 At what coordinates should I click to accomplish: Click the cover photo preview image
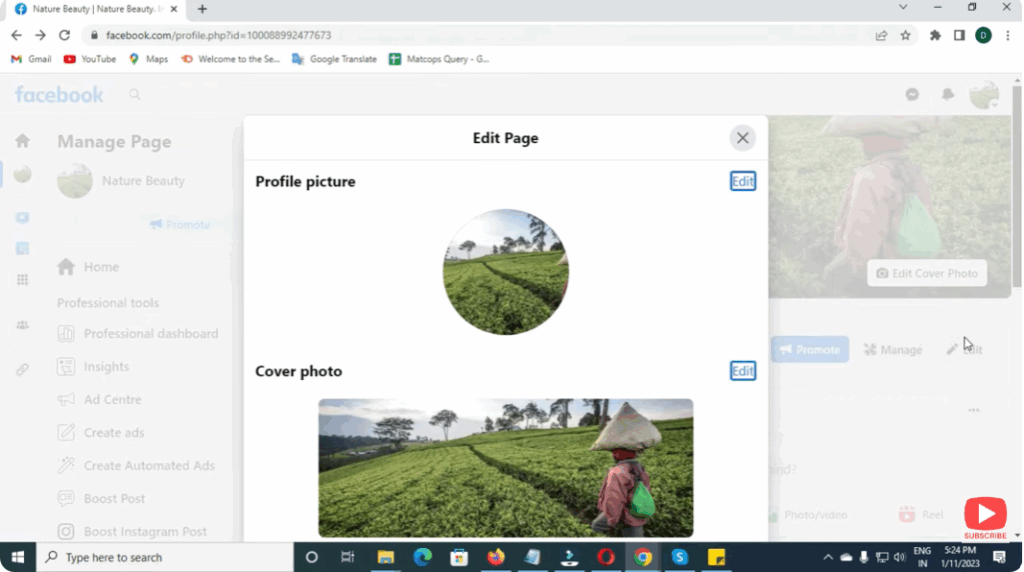(505, 468)
